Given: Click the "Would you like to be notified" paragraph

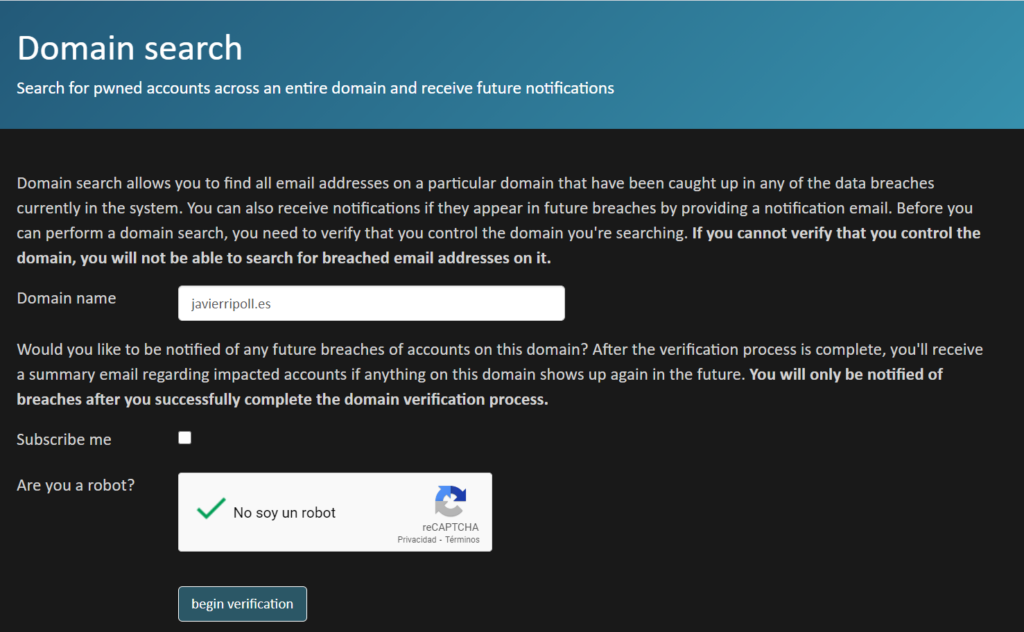Looking at the screenshot, I should (x=500, y=374).
